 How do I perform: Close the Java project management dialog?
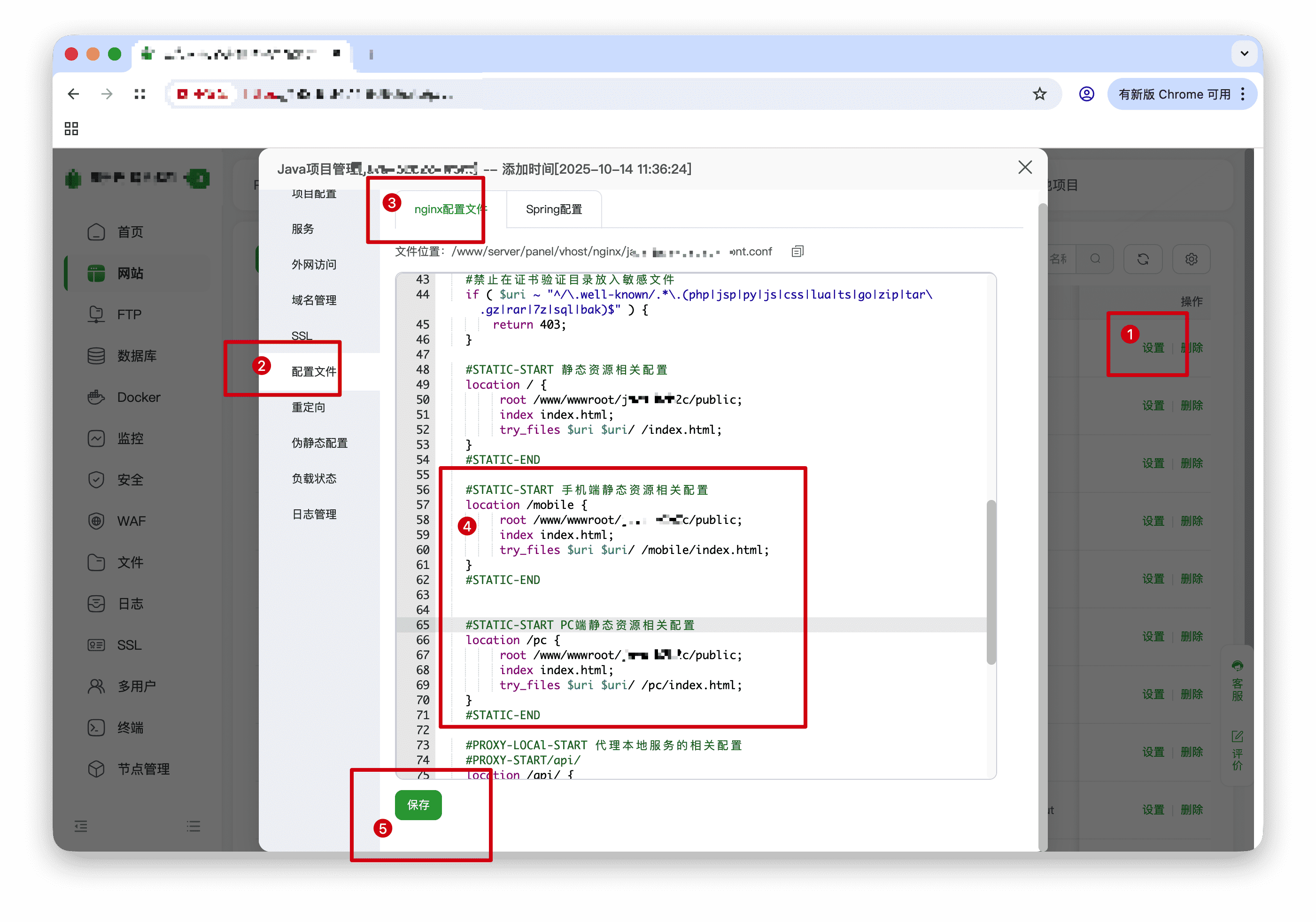pos(1025,167)
